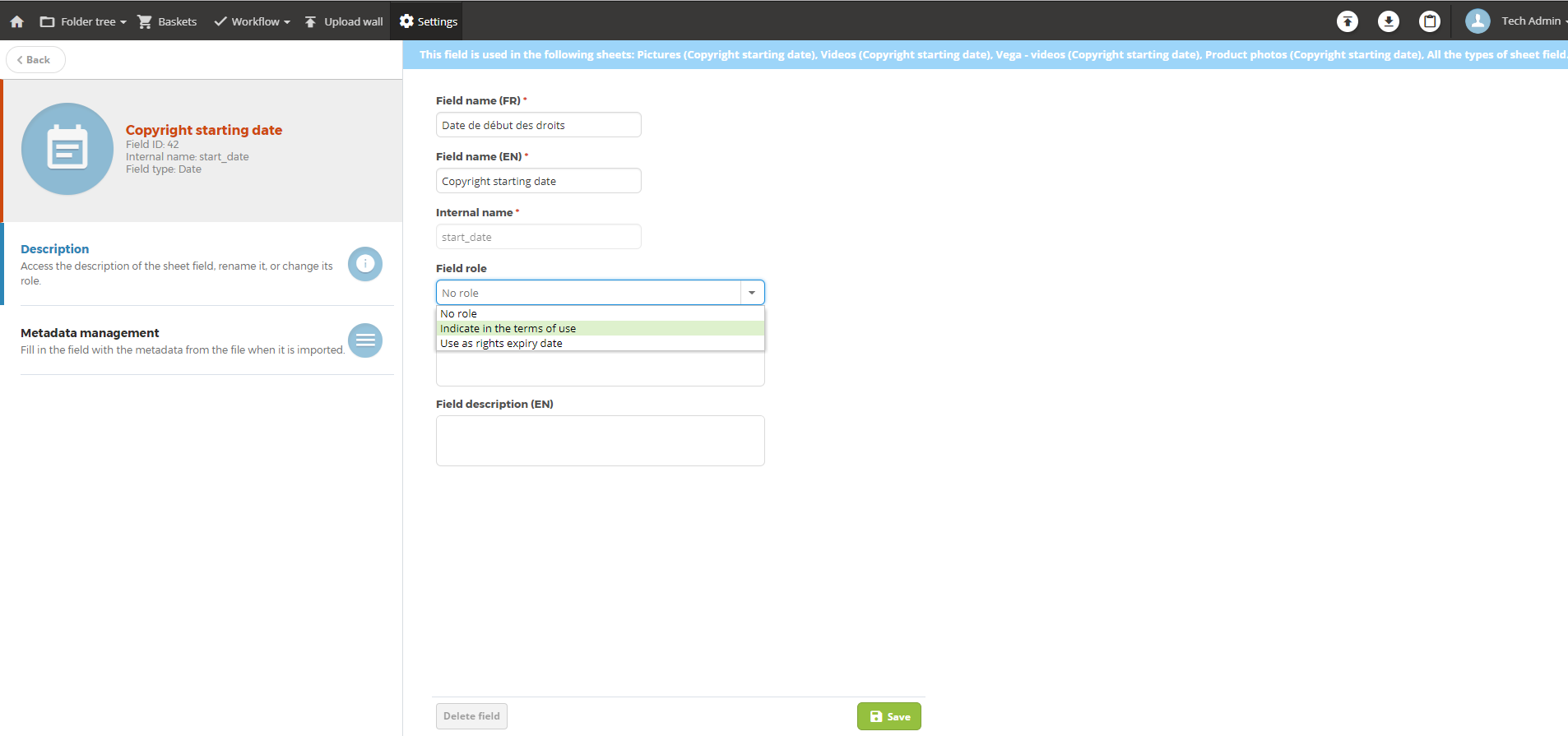This screenshot has height=736, width=1568.
Task: Open the Baskets menu item
Action: pos(167,21)
